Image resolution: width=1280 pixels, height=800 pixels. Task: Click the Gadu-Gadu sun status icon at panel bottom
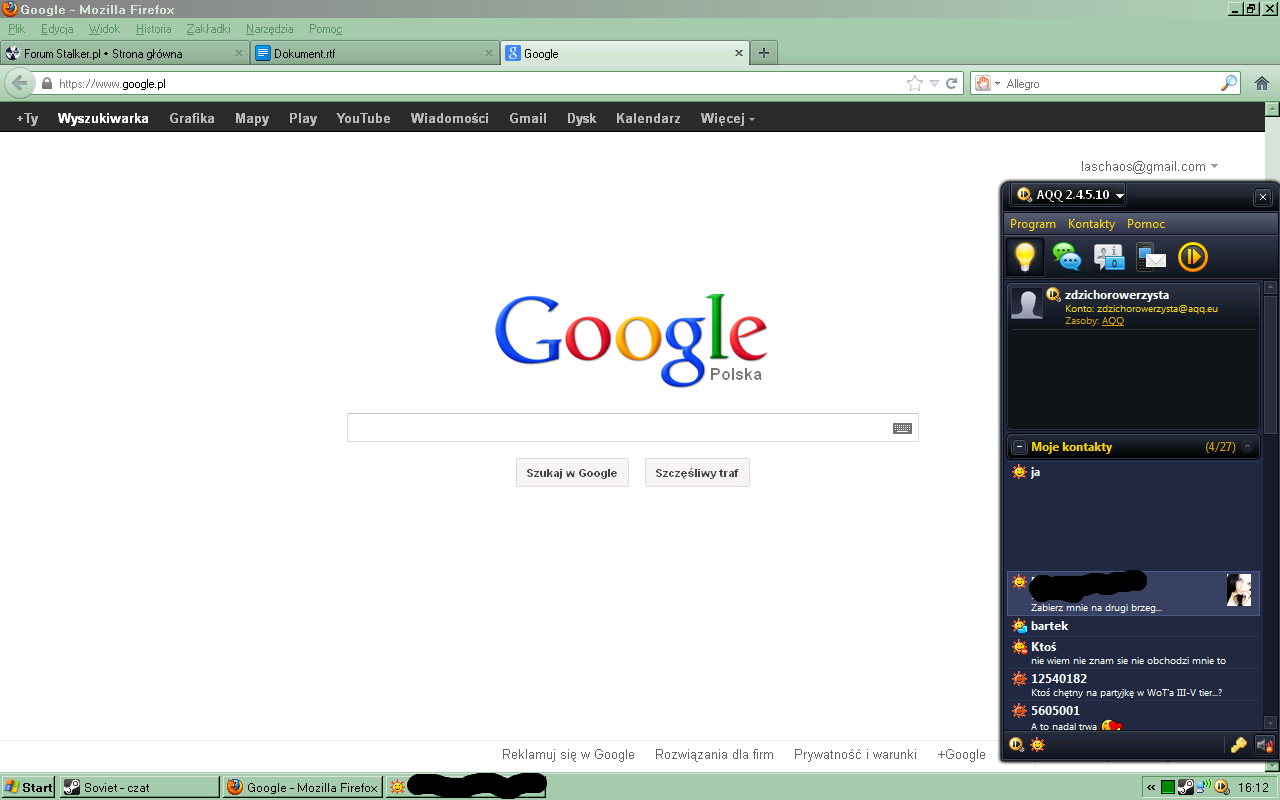click(1037, 744)
